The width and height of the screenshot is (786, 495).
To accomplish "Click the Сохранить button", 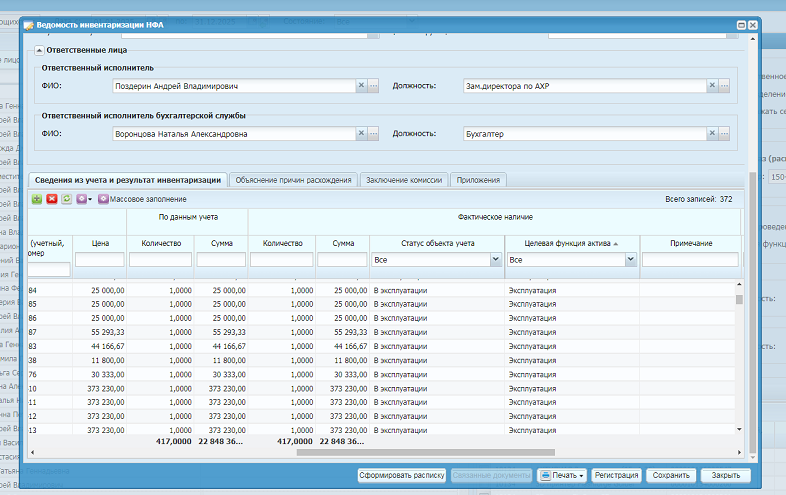I will pos(670,476).
